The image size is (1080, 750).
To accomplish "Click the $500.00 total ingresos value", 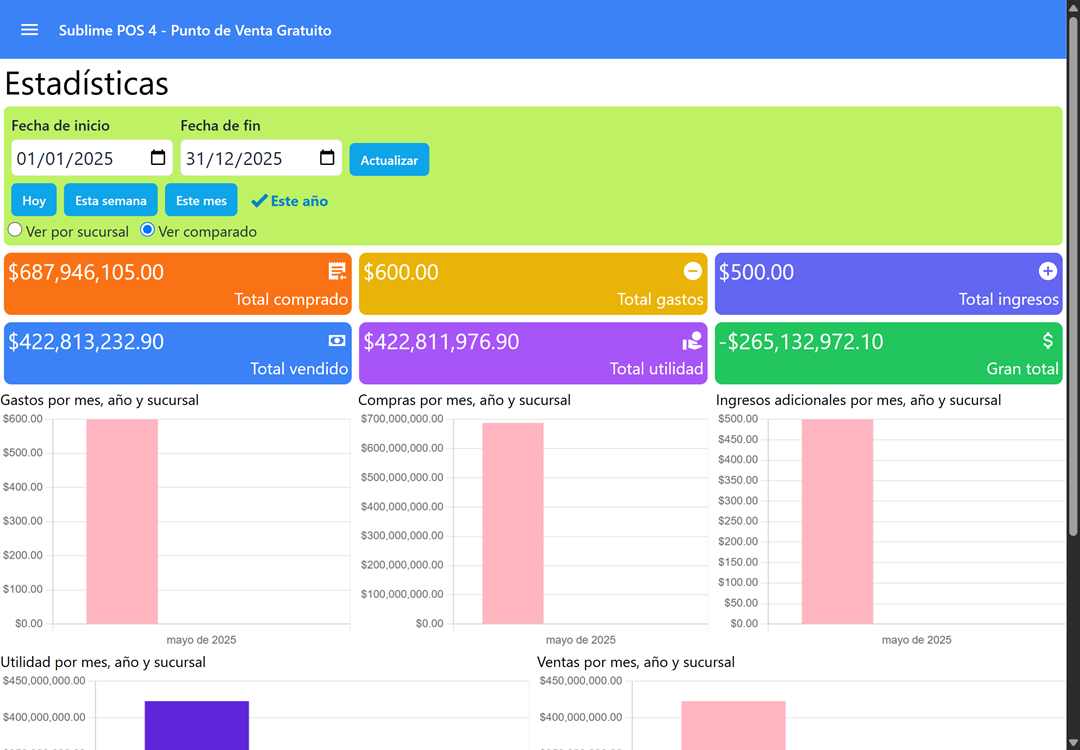I will click(x=756, y=272).
